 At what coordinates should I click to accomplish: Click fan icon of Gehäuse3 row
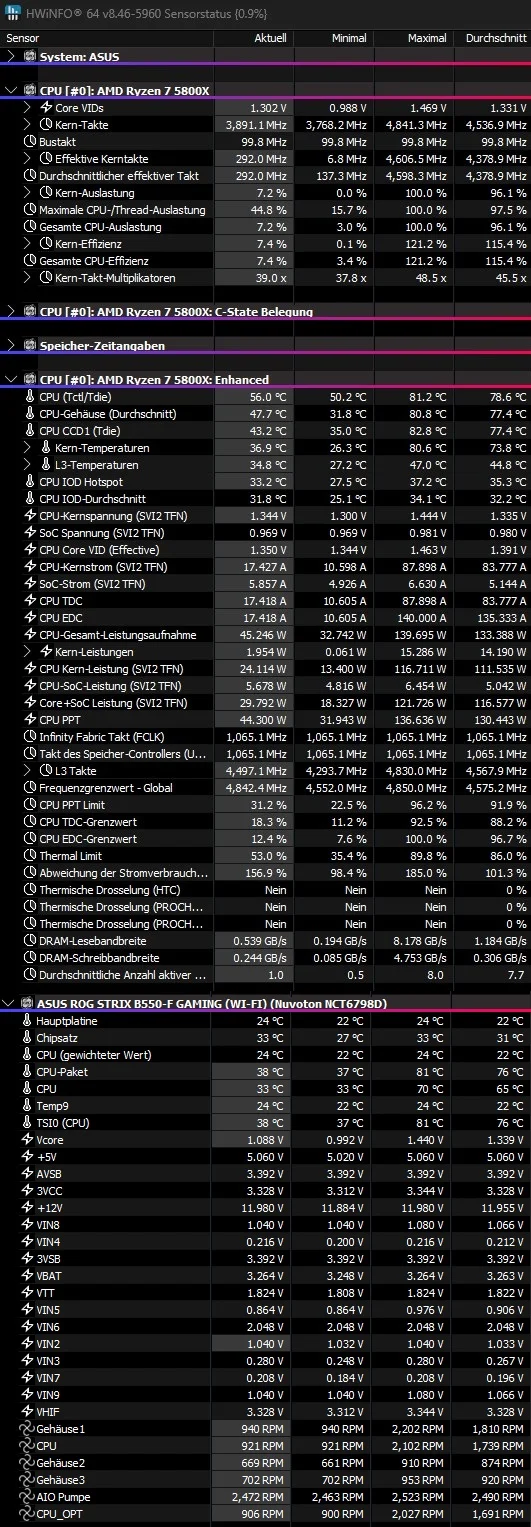(27, 1480)
